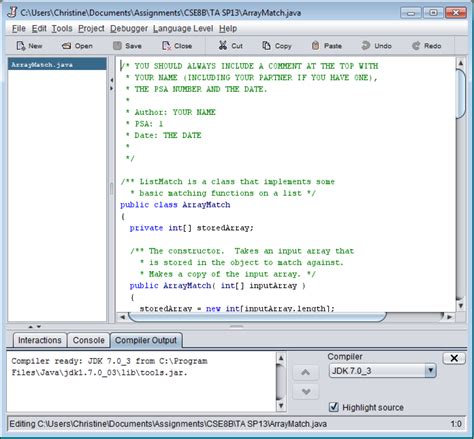The image size is (474, 439).
Task: Open the JDK 7.0_3 compiler dropdown
Action: [382, 371]
